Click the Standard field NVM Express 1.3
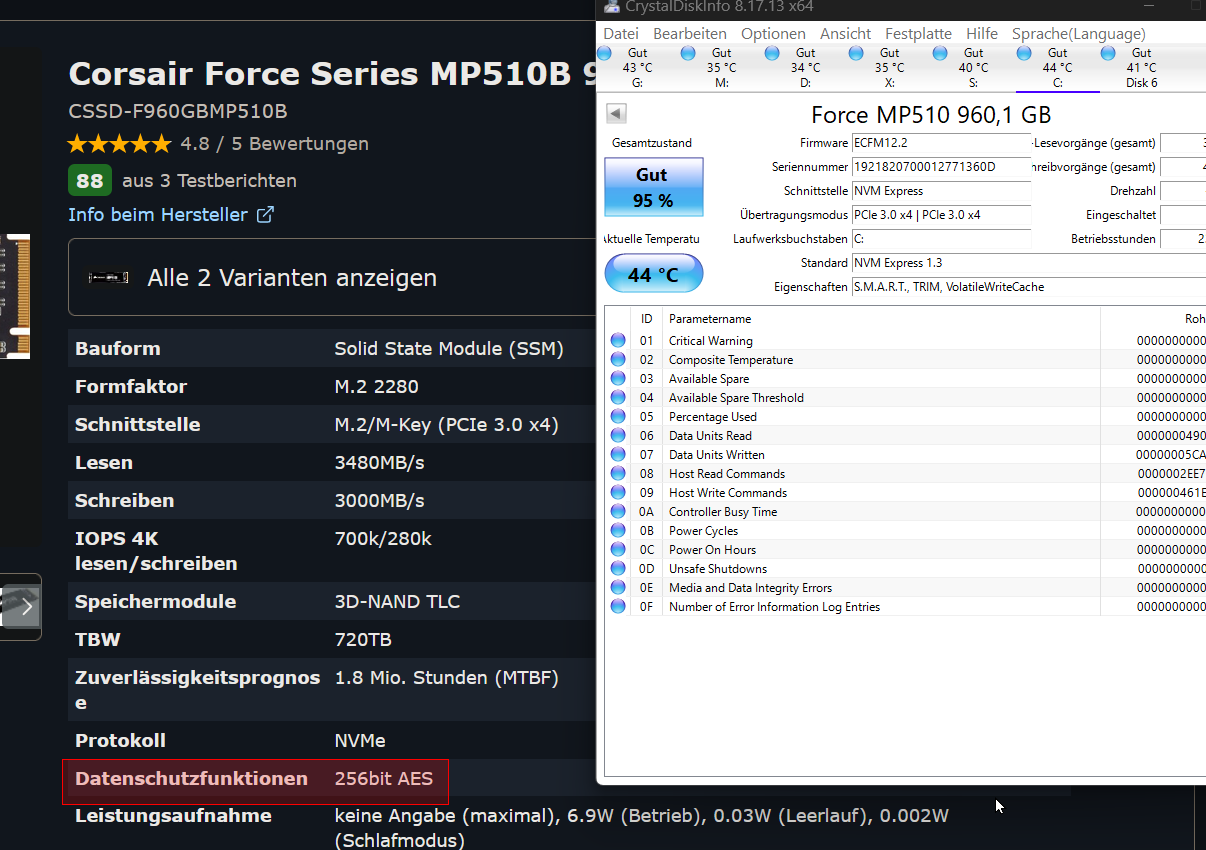 pyautogui.click(x=1028, y=263)
